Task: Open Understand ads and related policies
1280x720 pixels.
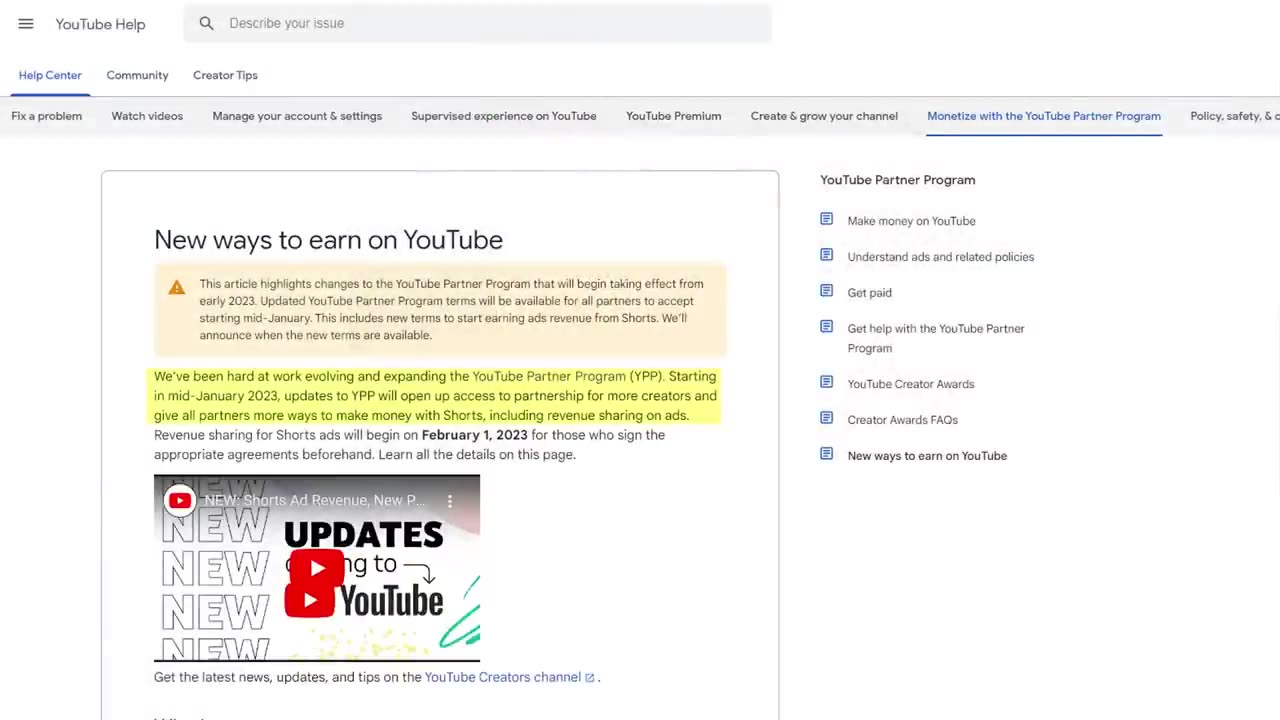Action: click(941, 257)
